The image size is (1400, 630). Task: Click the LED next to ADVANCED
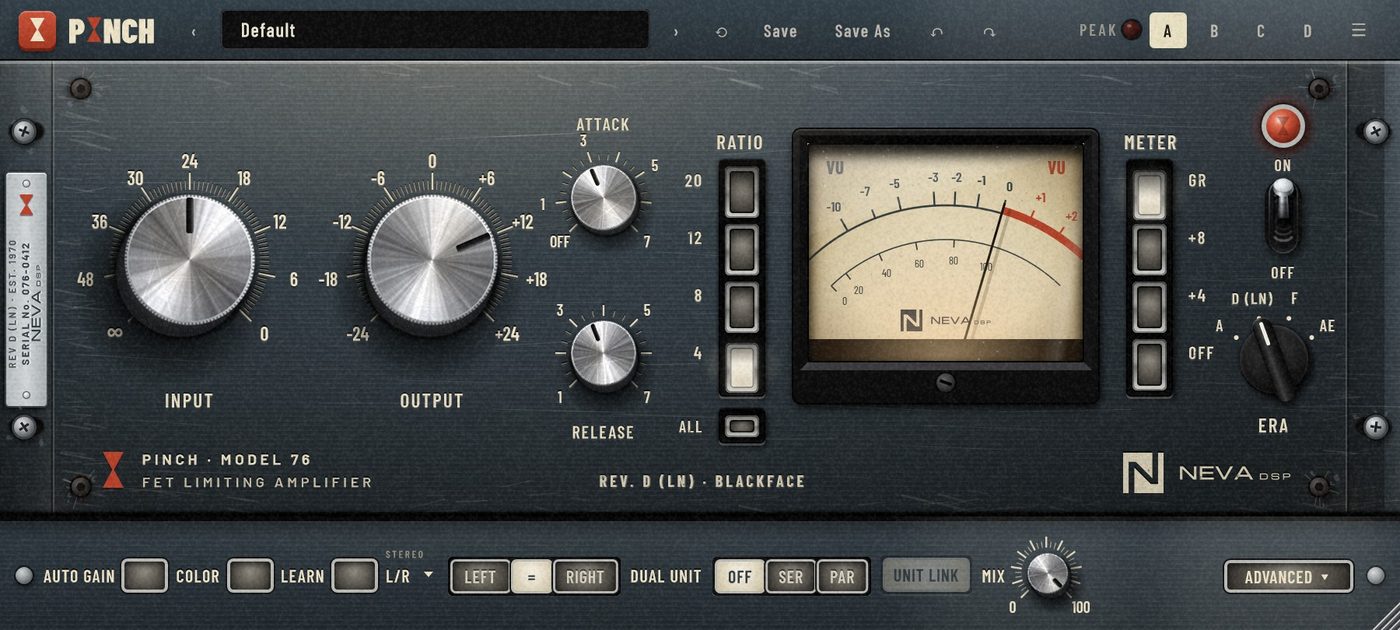click(1376, 575)
